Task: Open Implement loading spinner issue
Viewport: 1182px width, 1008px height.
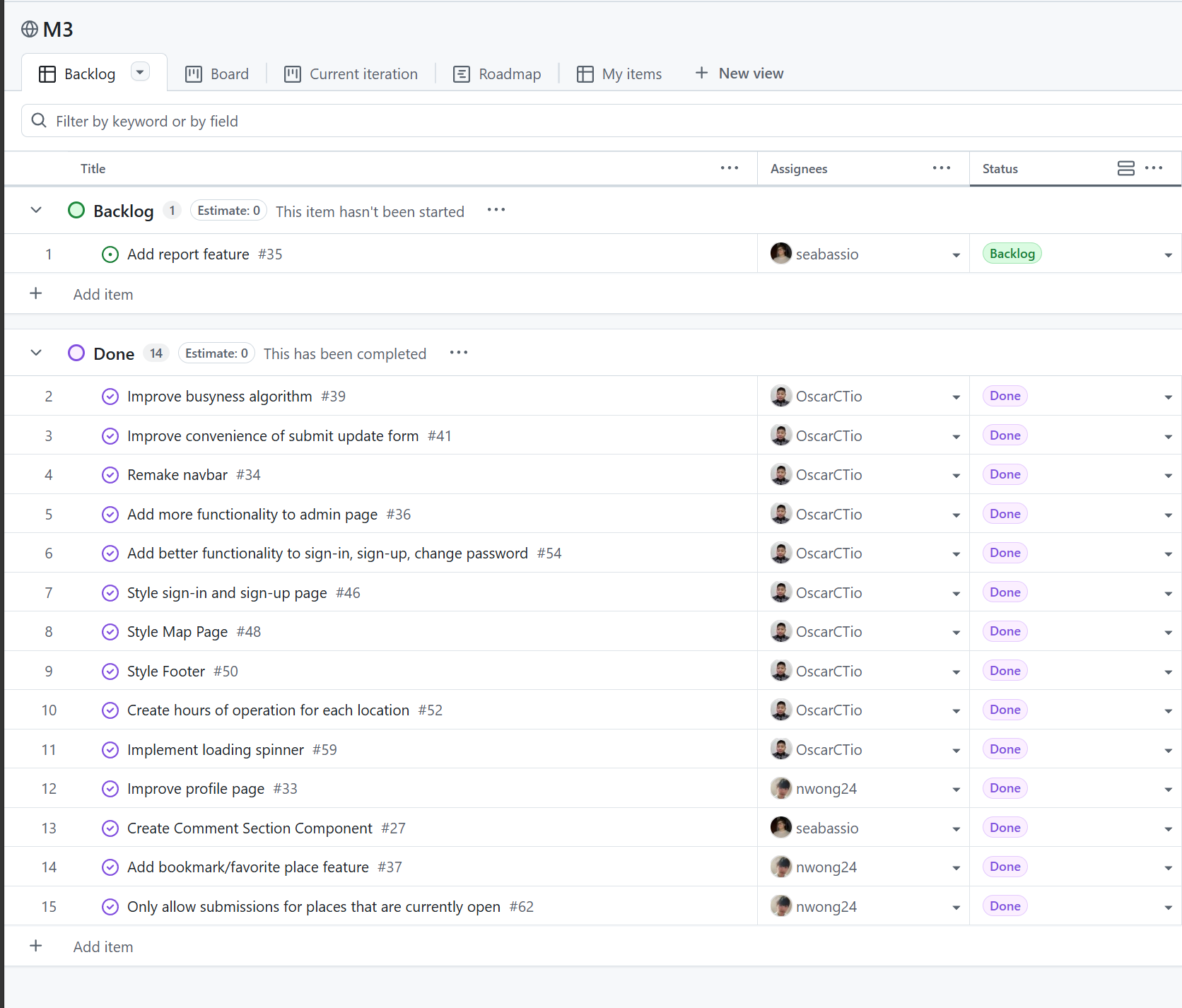Action: pyautogui.click(x=216, y=750)
